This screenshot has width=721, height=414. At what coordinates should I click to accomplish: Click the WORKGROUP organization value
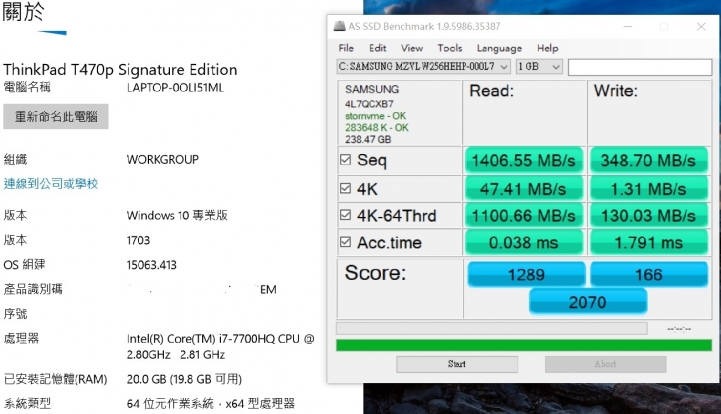click(163, 160)
